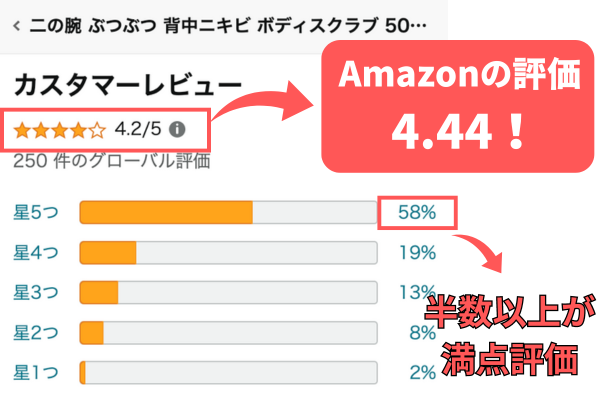Click the 5-star histogram bar

pyautogui.click(x=228, y=212)
